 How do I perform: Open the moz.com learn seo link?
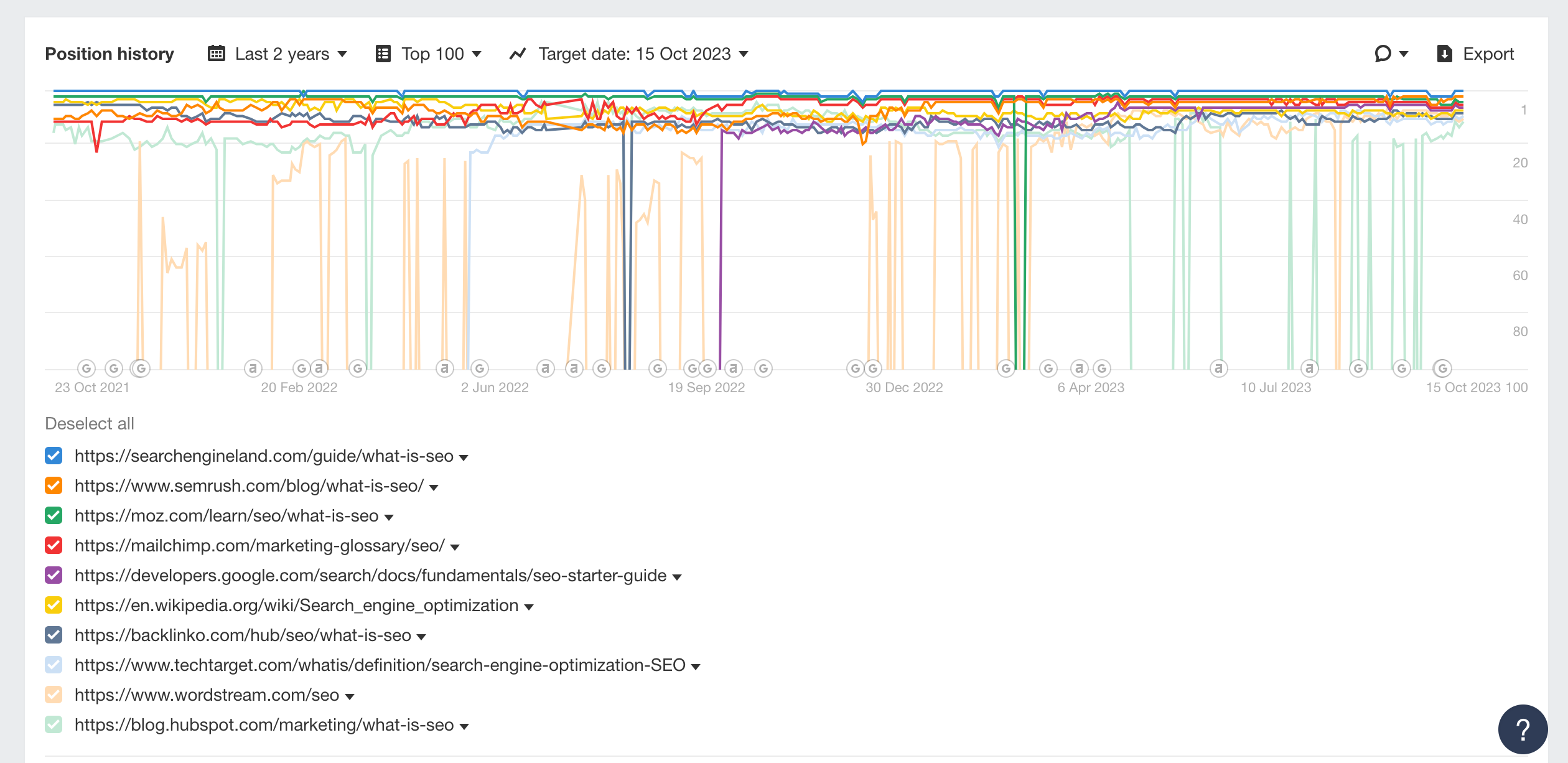click(x=226, y=515)
